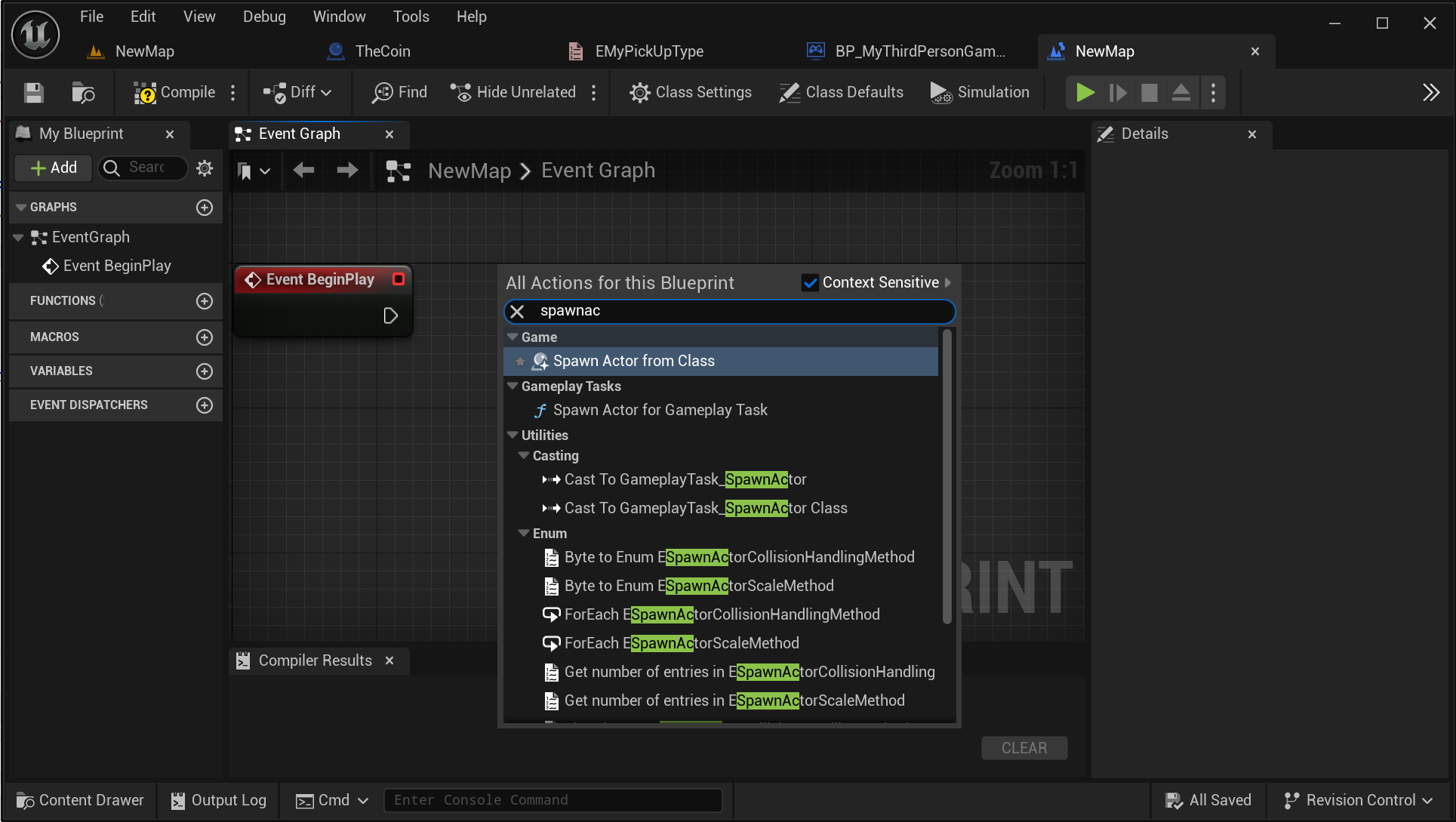The width and height of the screenshot is (1456, 822).
Task: Click the Advance frame skip button
Action: [x=1118, y=93]
